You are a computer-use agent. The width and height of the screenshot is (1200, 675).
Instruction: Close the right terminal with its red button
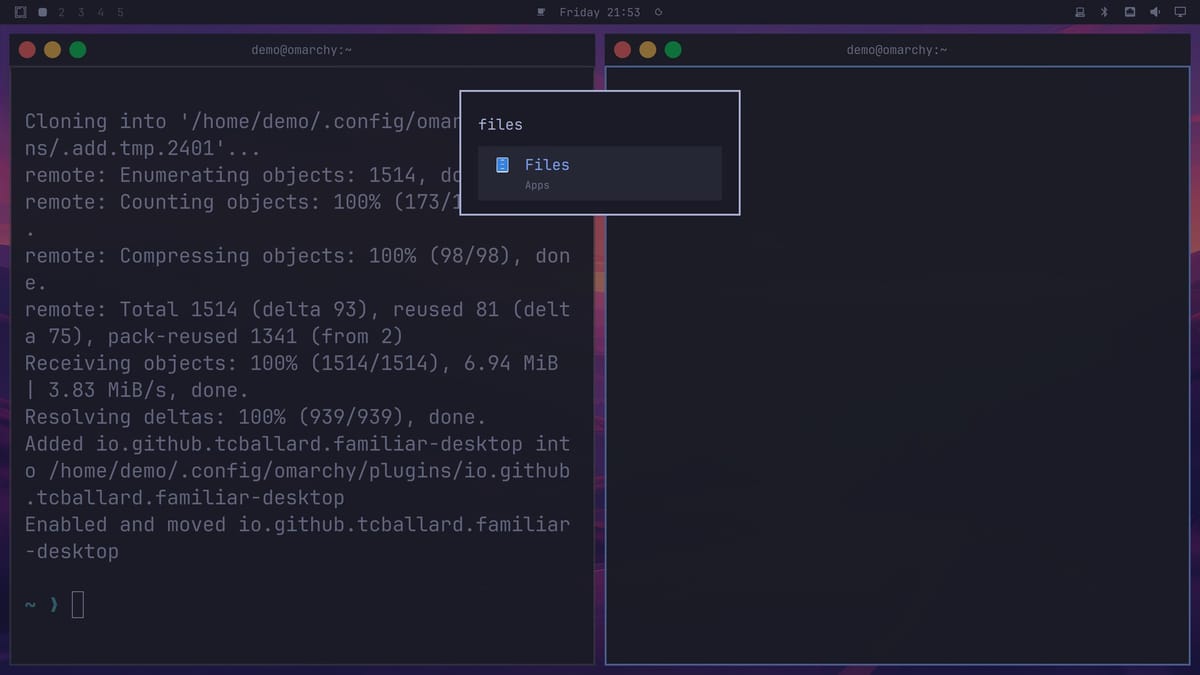coord(622,50)
